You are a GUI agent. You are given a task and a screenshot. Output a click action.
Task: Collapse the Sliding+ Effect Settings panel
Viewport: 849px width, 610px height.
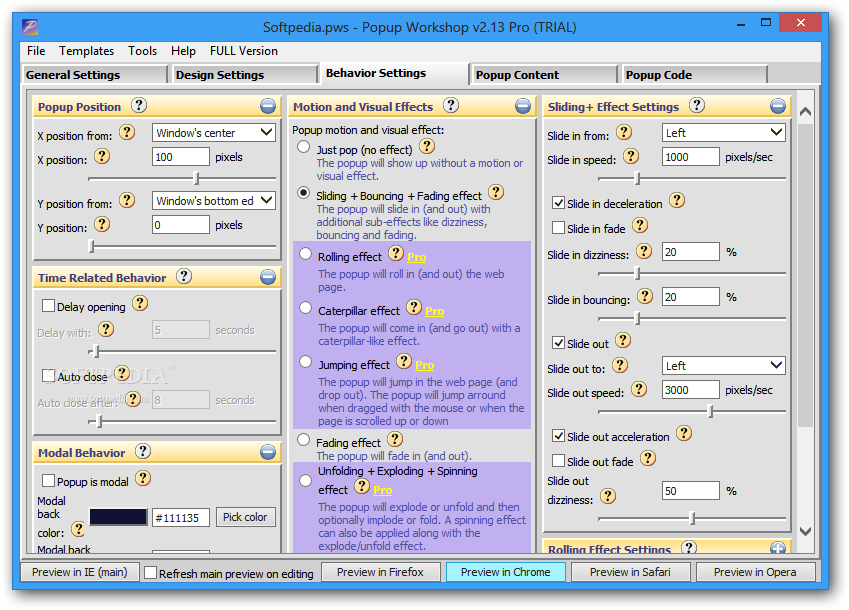point(778,106)
